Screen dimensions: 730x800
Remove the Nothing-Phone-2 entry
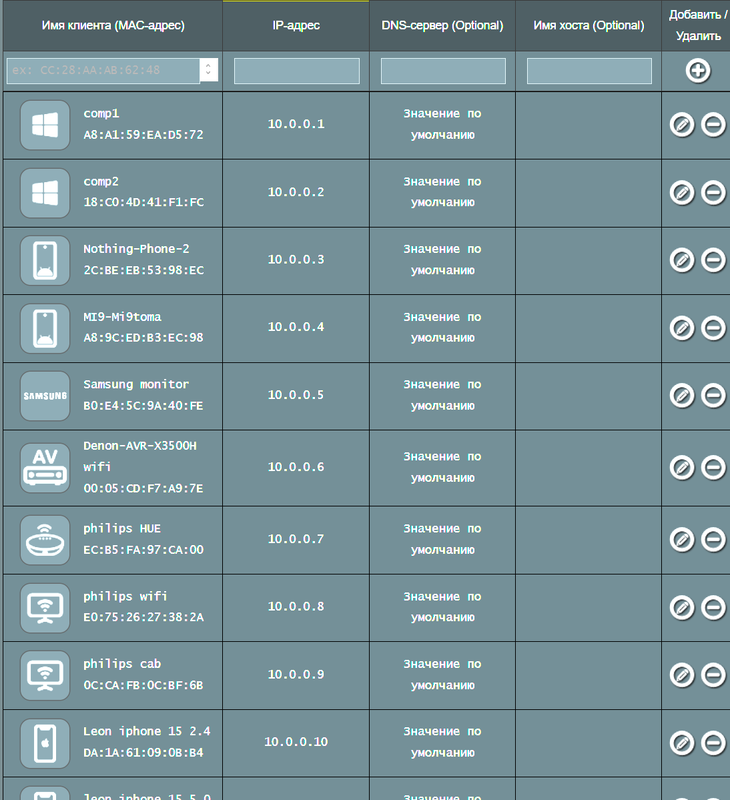click(713, 260)
